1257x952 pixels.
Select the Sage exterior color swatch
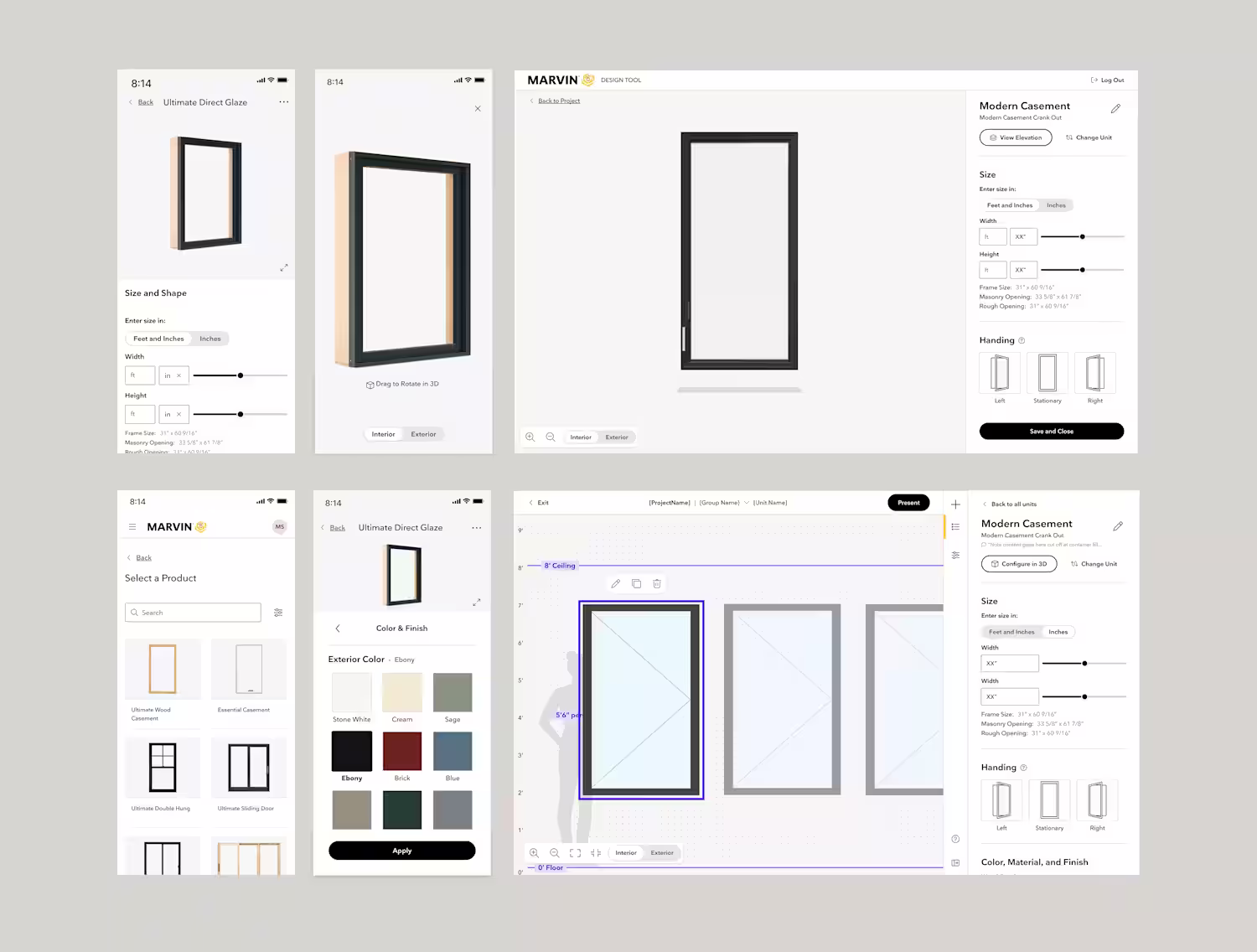pos(453,692)
